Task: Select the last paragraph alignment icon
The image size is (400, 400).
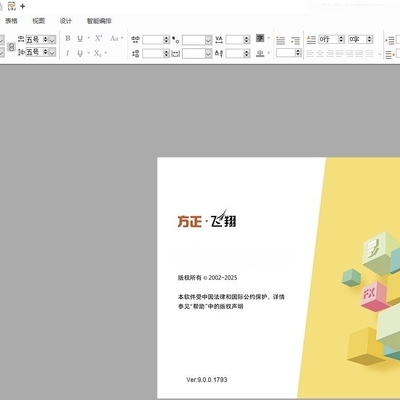Action: (369, 53)
